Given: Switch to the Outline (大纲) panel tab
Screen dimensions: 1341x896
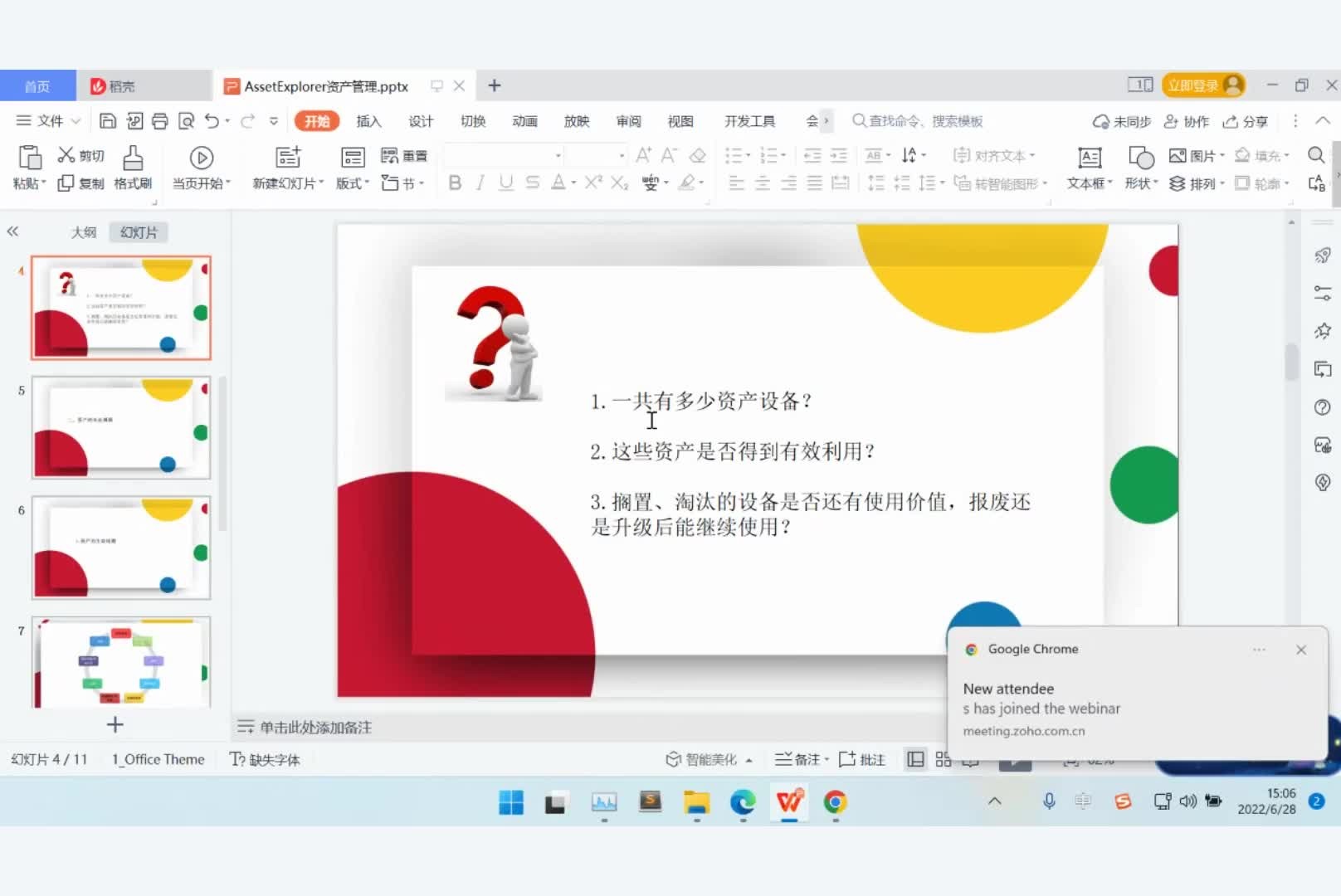Looking at the screenshot, I should 84,232.
